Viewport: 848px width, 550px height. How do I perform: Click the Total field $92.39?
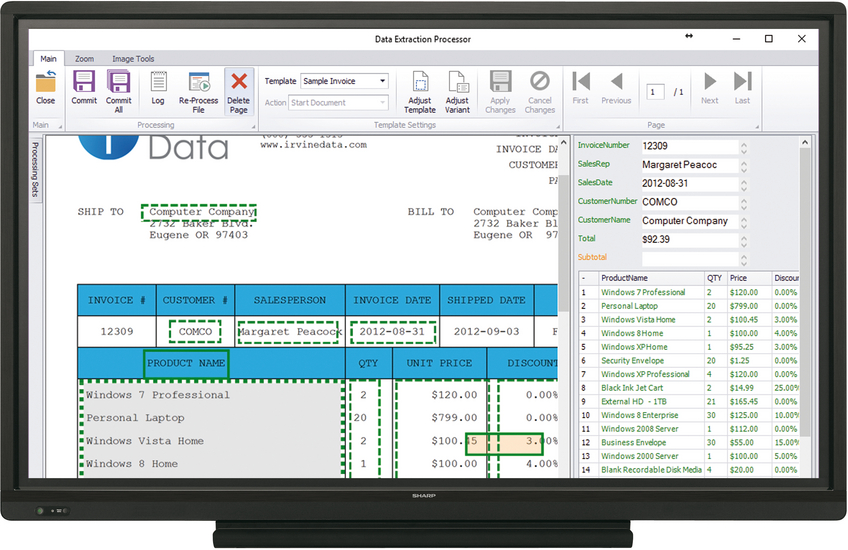(690, 240)
